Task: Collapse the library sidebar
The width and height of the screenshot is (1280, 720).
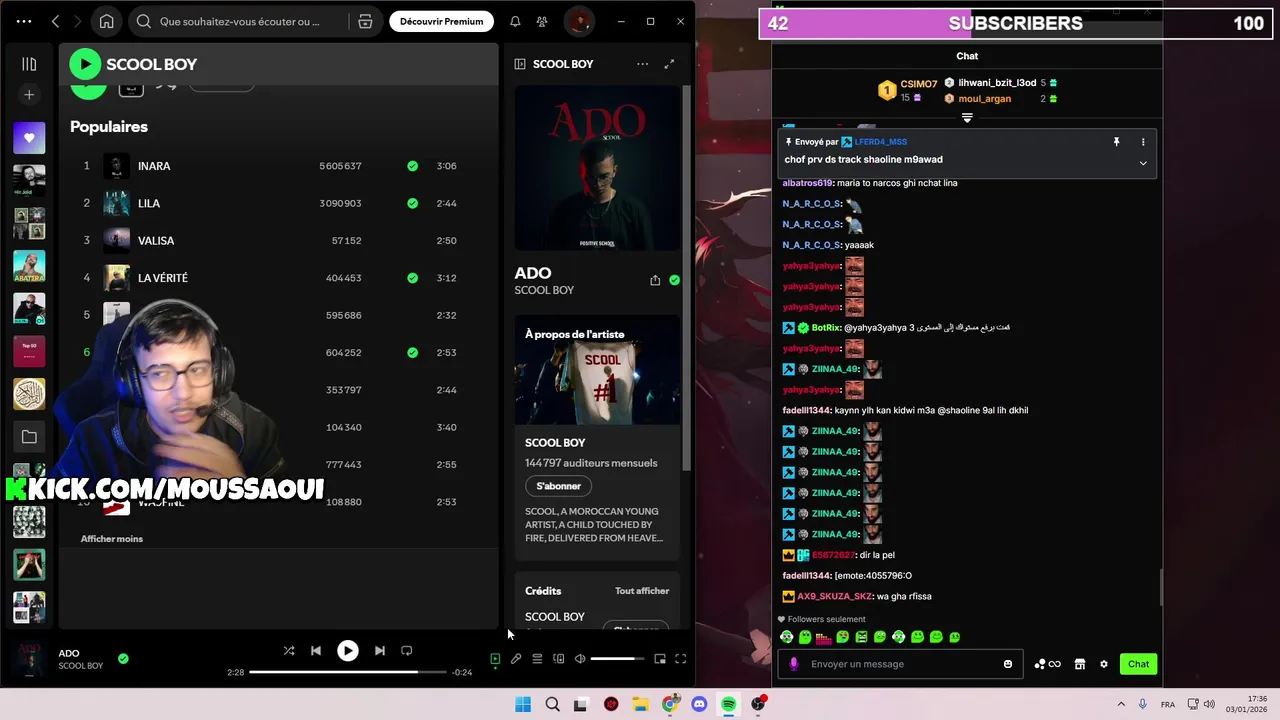Action: click(29, 64)
